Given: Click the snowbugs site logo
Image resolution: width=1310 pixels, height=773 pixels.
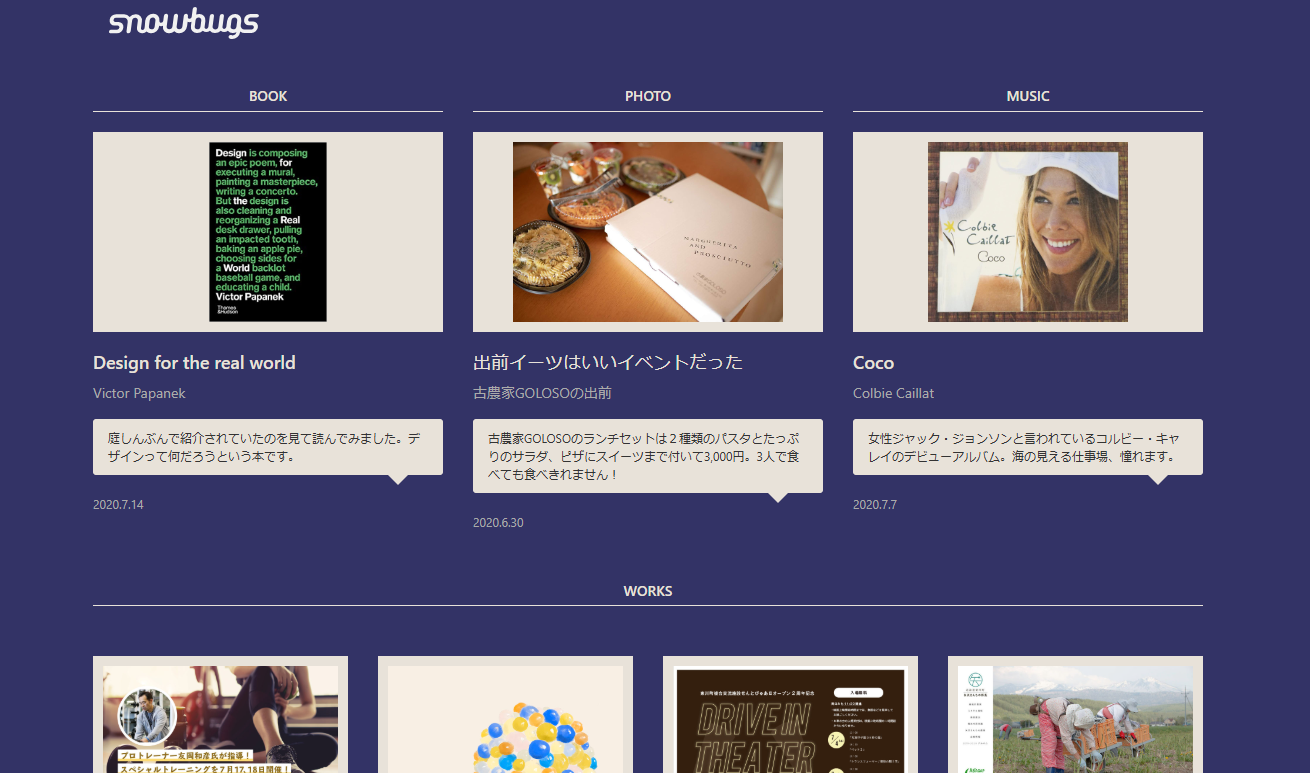Looking at the screenshot, I should point(183,23).
